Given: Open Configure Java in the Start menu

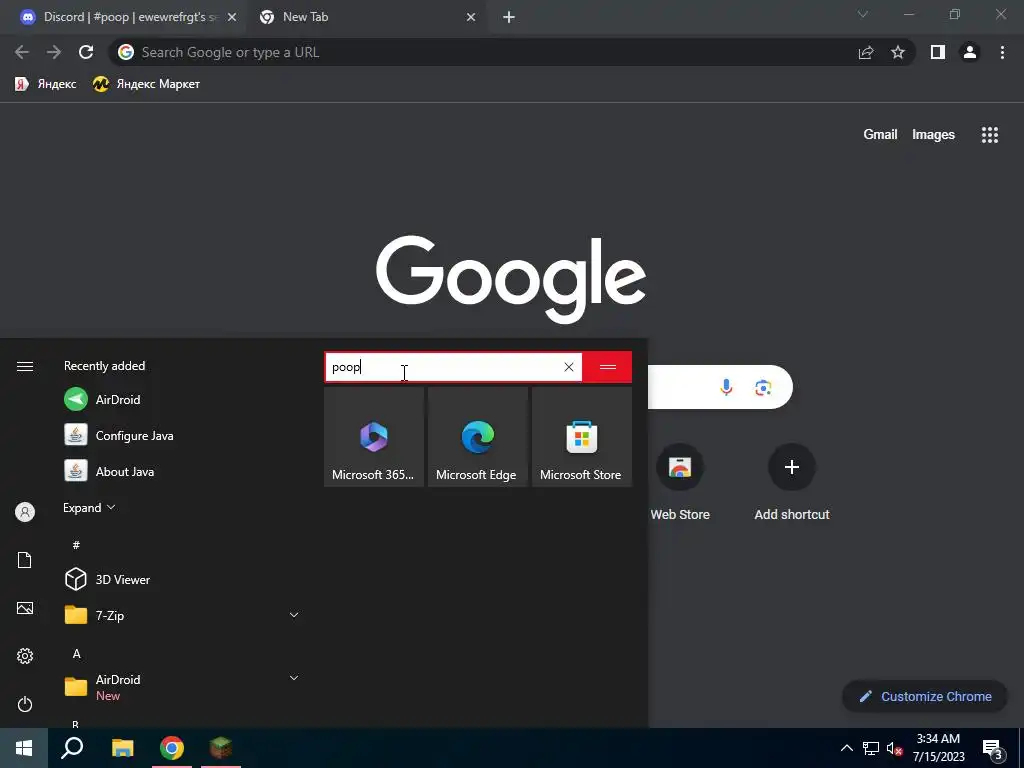Looking at the screenshot, I should point(119,435).
